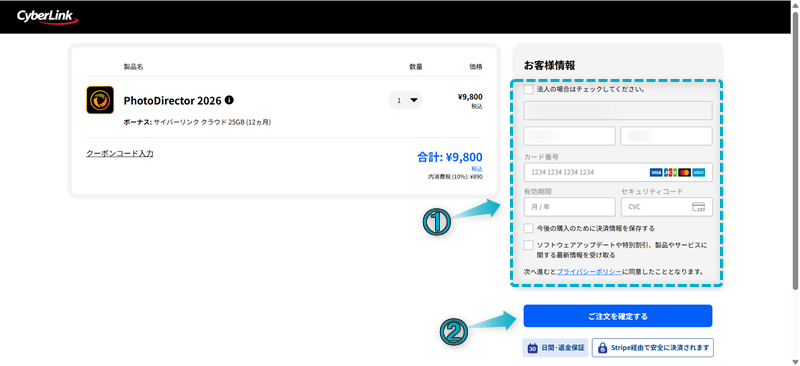Focus the left name field below email
The width and height of the screenshot is (800, 366).
(569, 136)
